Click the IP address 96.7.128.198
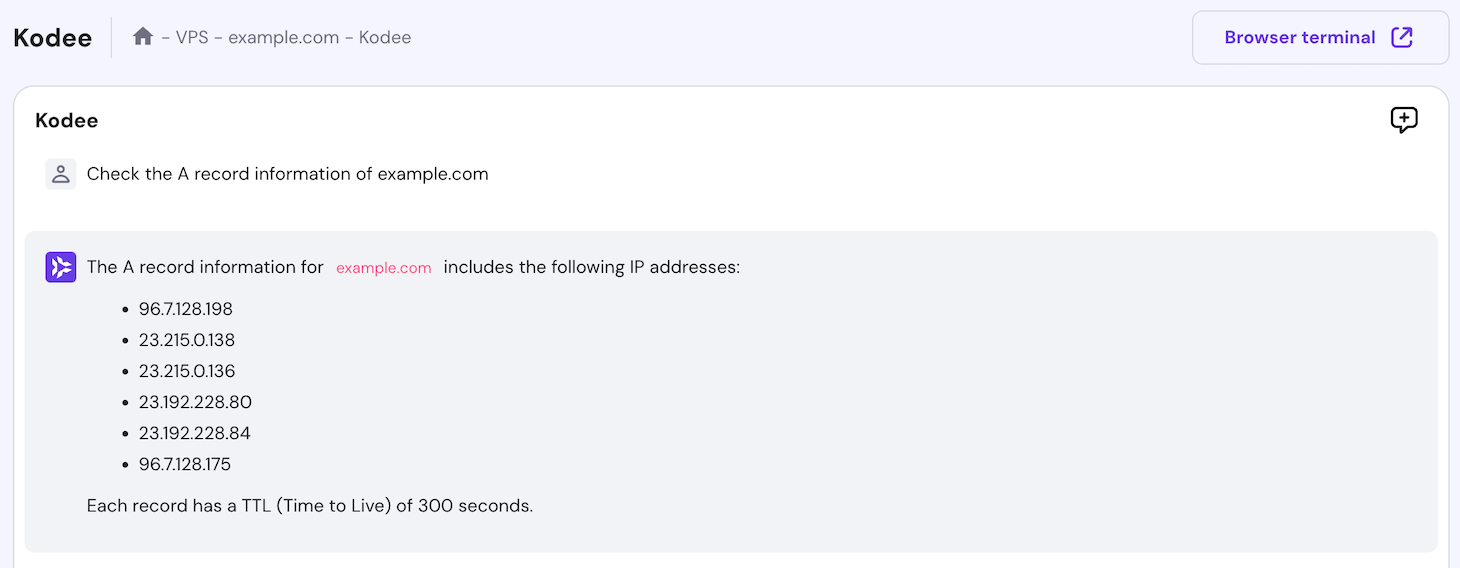This screenshot has height=568, width=1460. click(186, 309)
